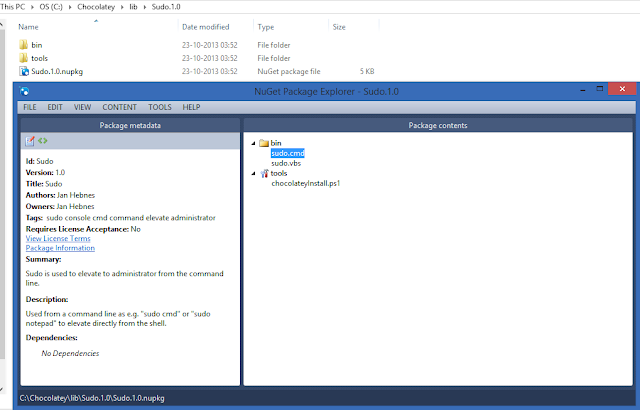Click the 'No Dependencies' text
The width and height of the screenshot is (640, 410).
coord(70,353)
